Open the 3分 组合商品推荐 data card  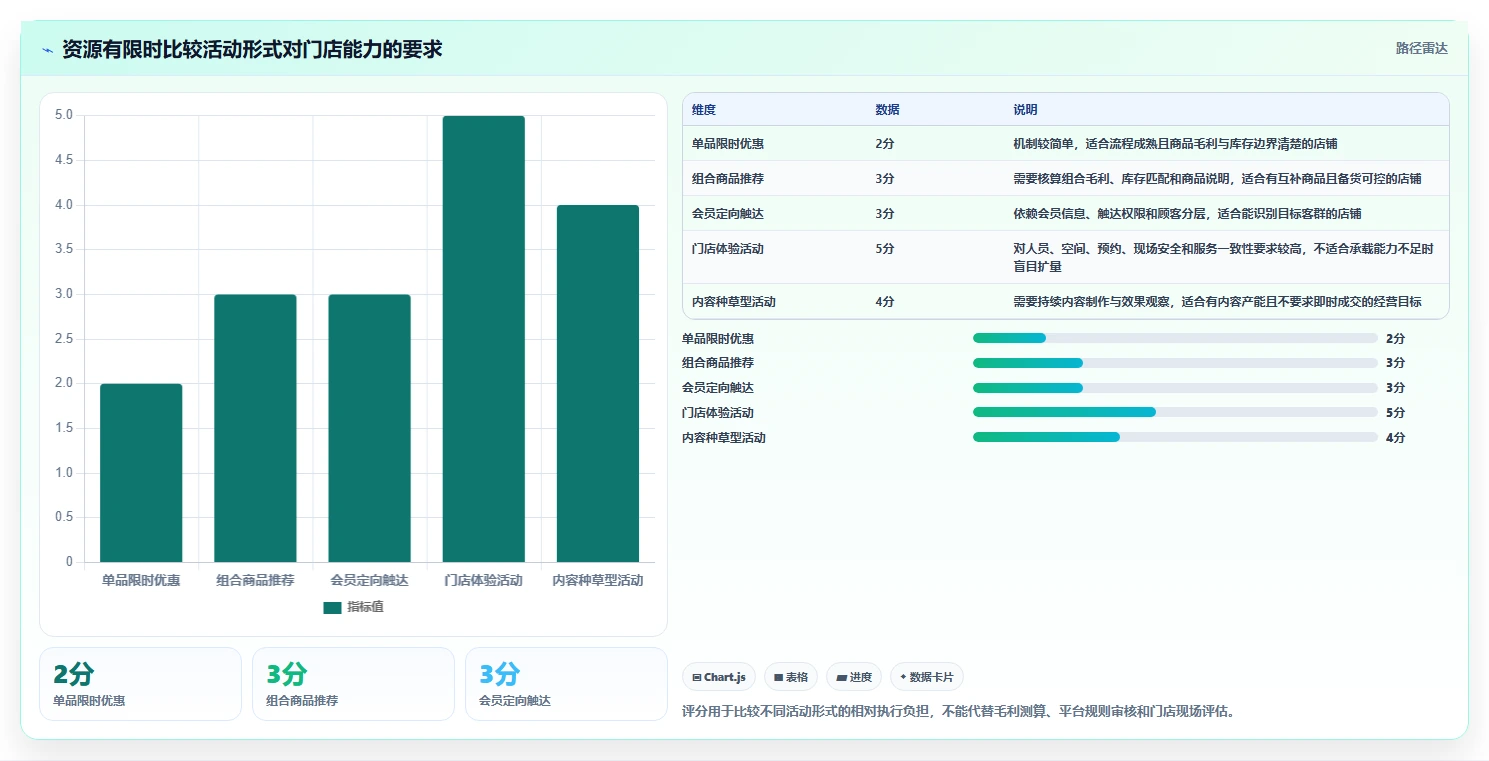353,684
